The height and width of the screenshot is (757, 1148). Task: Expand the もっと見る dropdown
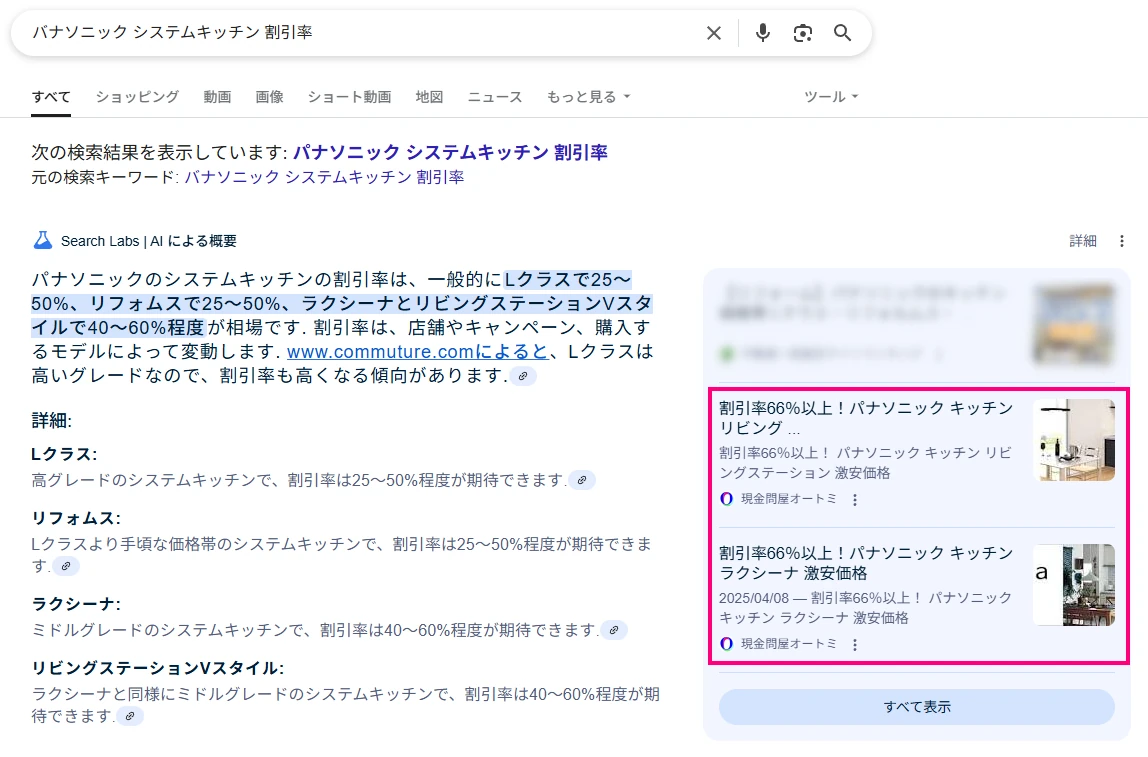pos(588,97)
